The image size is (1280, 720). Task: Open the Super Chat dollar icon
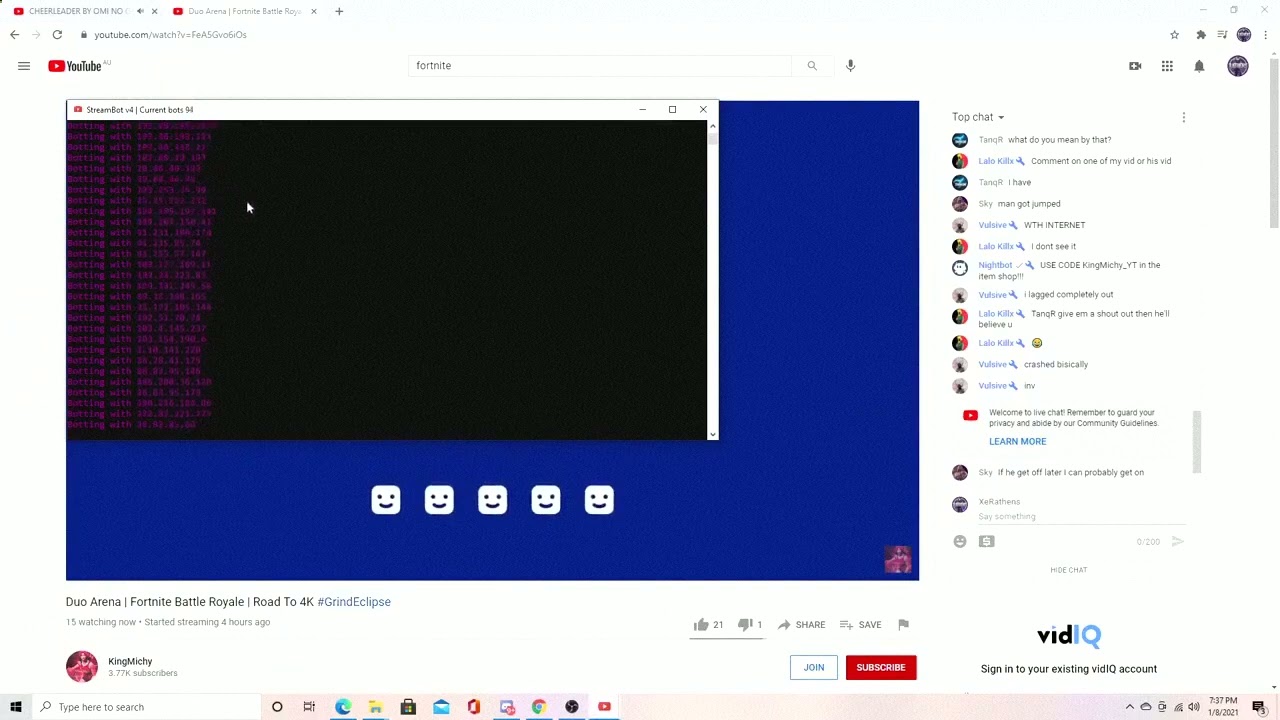click(x=987, y=542)
